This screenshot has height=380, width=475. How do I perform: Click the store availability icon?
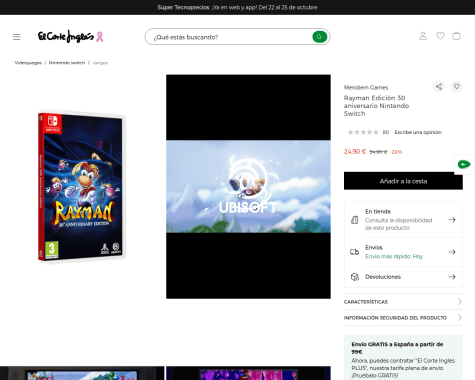click(x=355, y=220)
